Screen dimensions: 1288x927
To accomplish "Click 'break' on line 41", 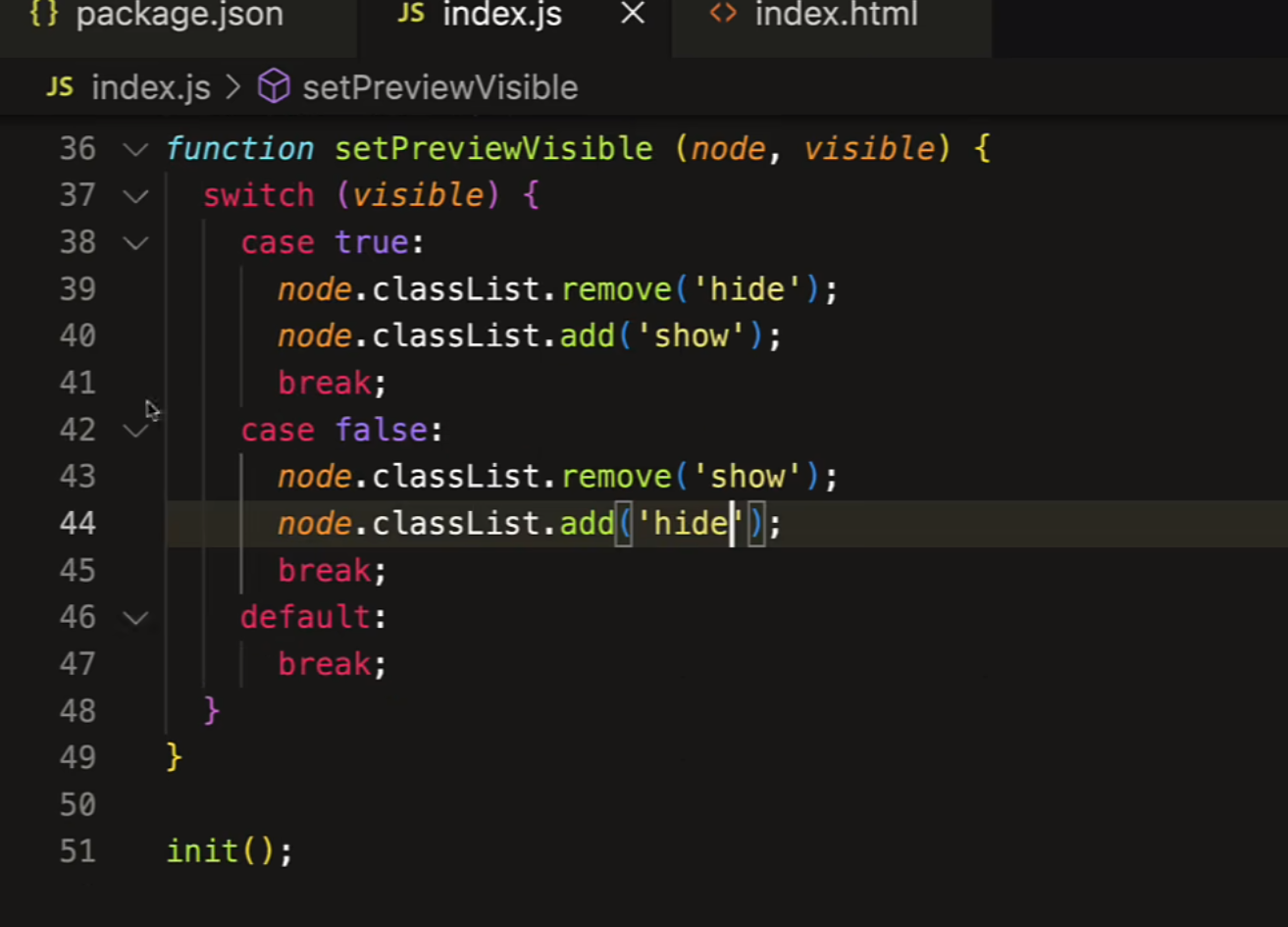I will click(x=325, y=383).
